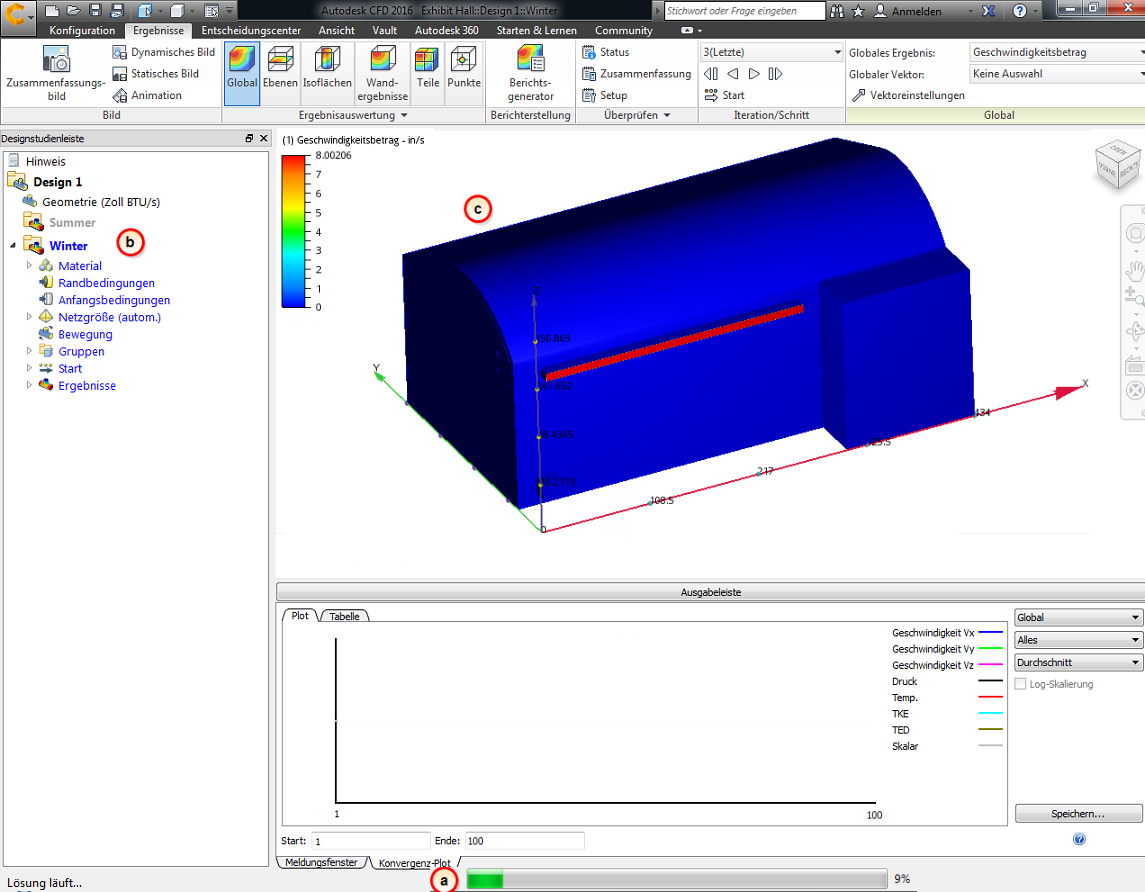The height and width of the screenshot is (892, 1145).
Task: Click the save icon in quick access toolbar
Action: pyautogui.click(x=95, y=10)
